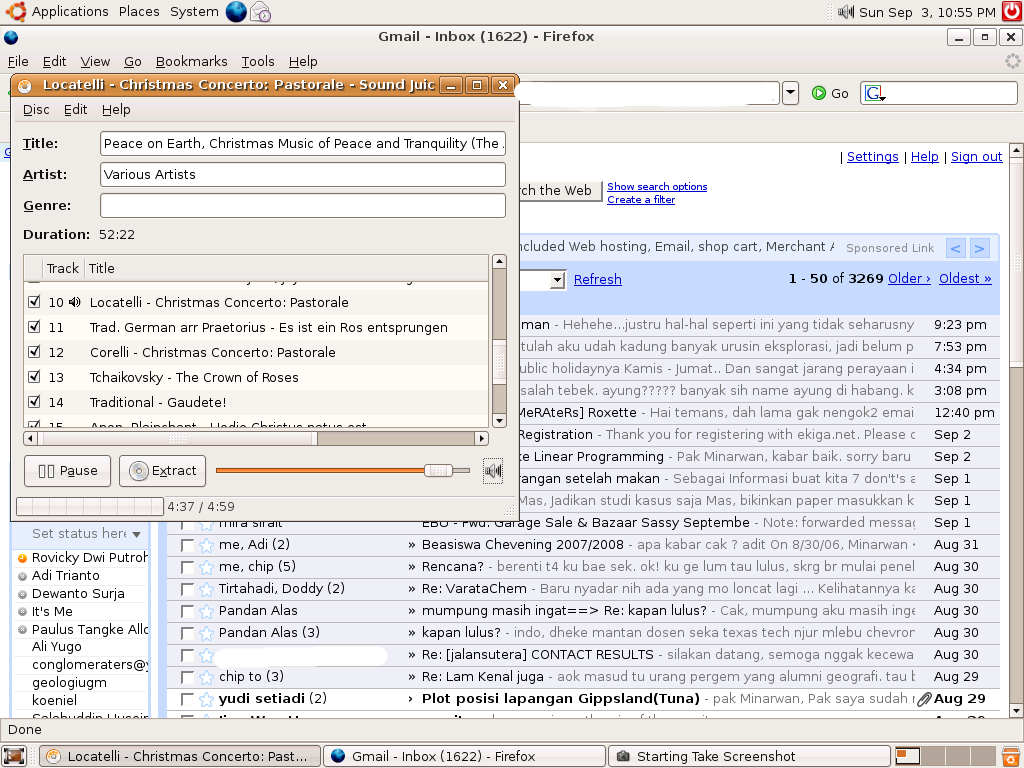Star the me, Adi (2) email
Viewport: 1024px width, 768px height.
206,545
